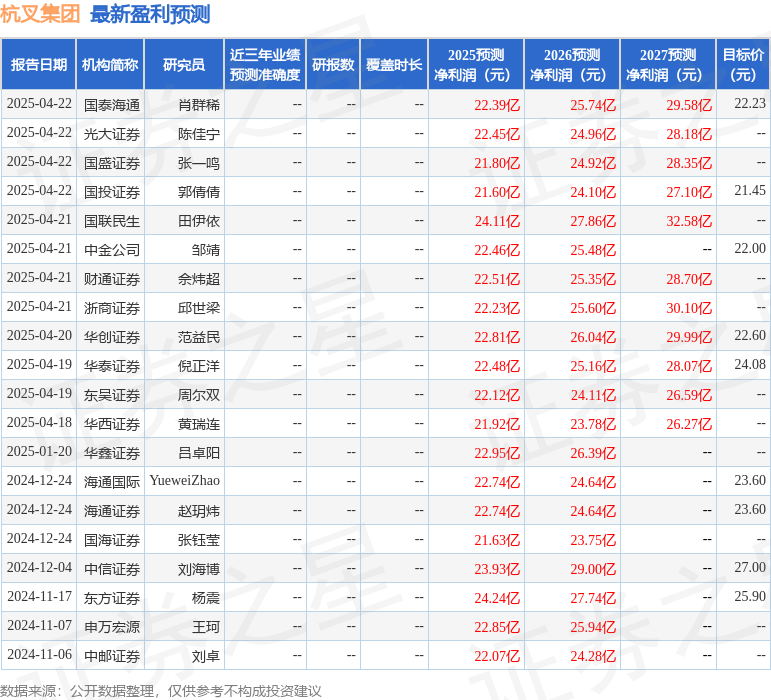Click target price 22.23
The width and height of the screenshot is (771, 700).
point(750,104)
